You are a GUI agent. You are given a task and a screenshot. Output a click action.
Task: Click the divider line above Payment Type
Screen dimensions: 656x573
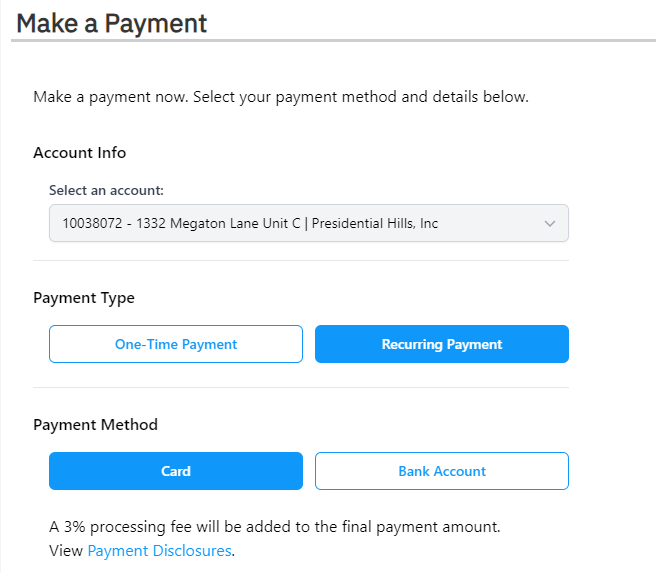point(300,261)
